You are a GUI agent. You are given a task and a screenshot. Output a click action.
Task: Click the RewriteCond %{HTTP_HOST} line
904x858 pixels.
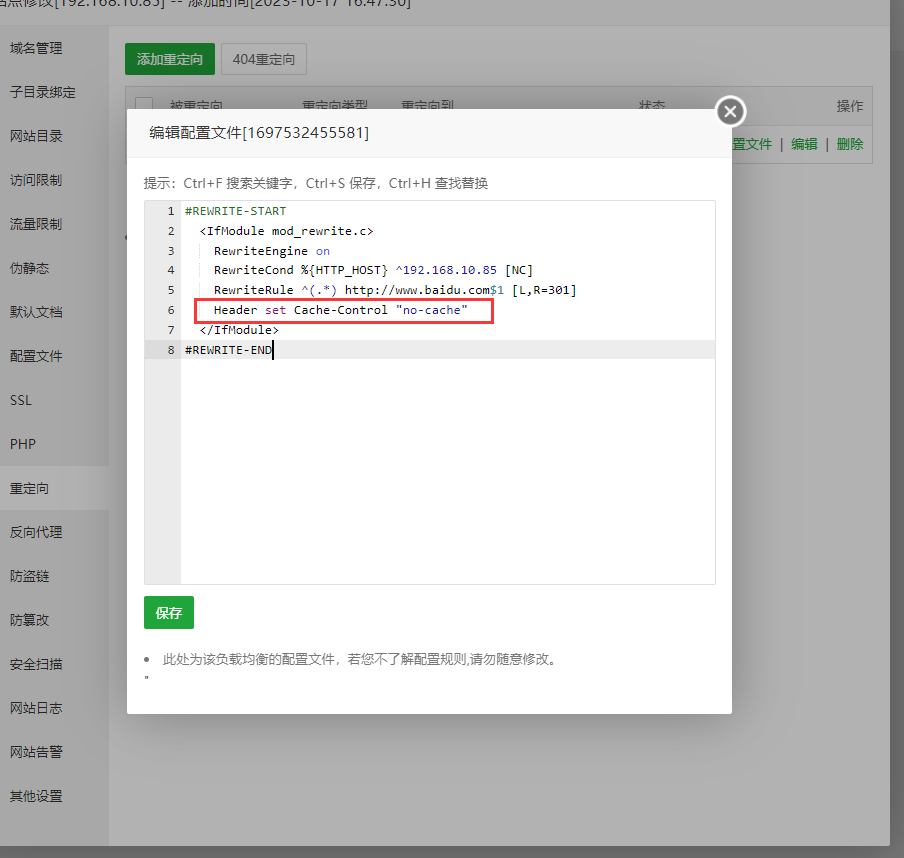pyautogui.click(x=373, y=270)
